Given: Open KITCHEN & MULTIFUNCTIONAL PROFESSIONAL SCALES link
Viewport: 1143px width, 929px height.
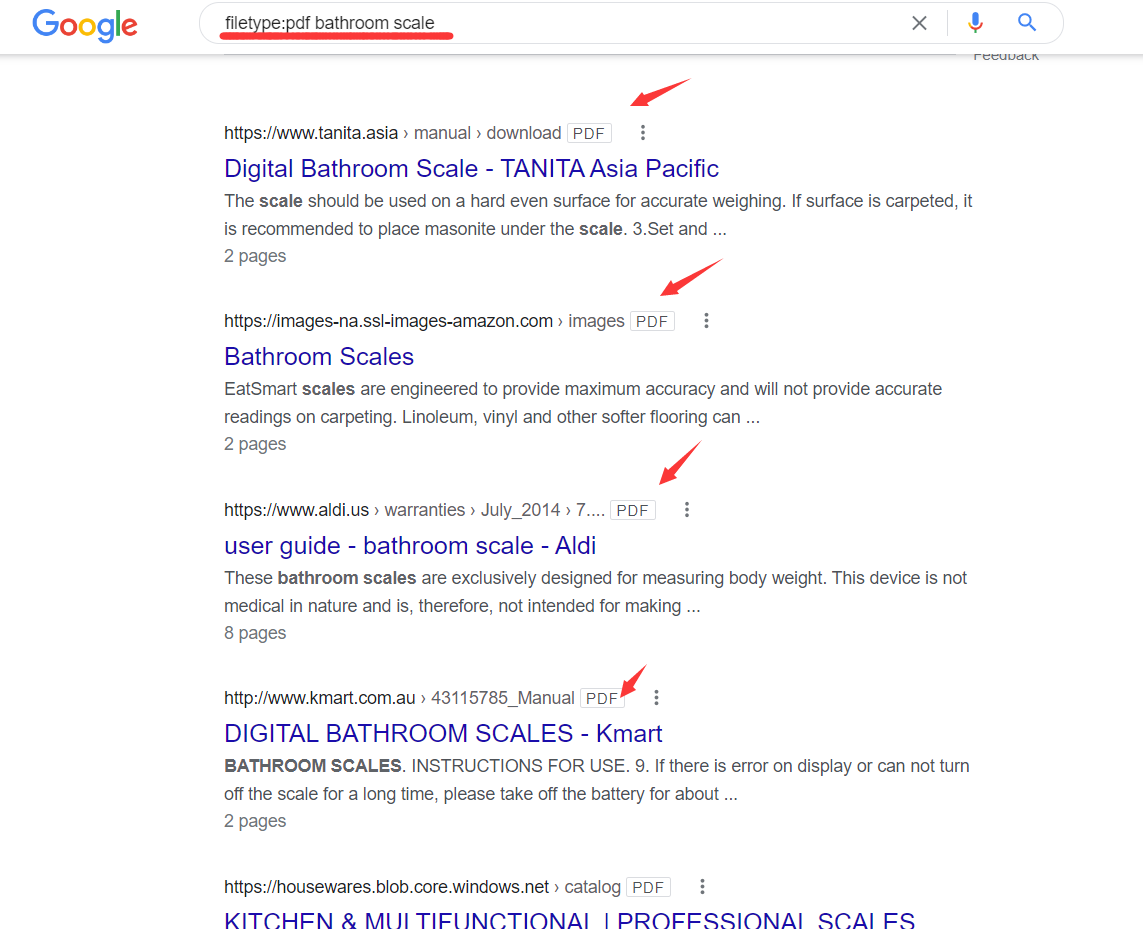Looking at the screenshot, I should [x=569, y=920].
